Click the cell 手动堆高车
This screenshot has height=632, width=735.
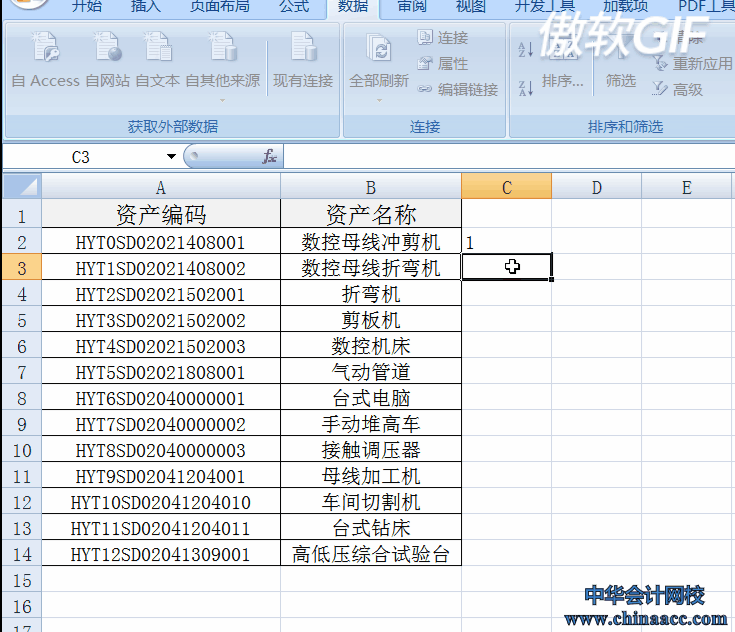point(371,424)
